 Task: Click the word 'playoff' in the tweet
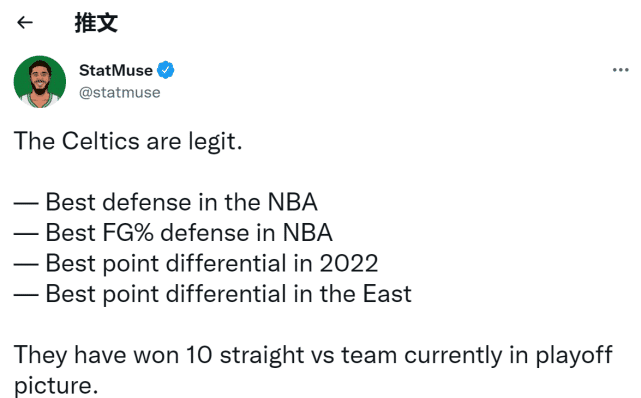point(574,356)
